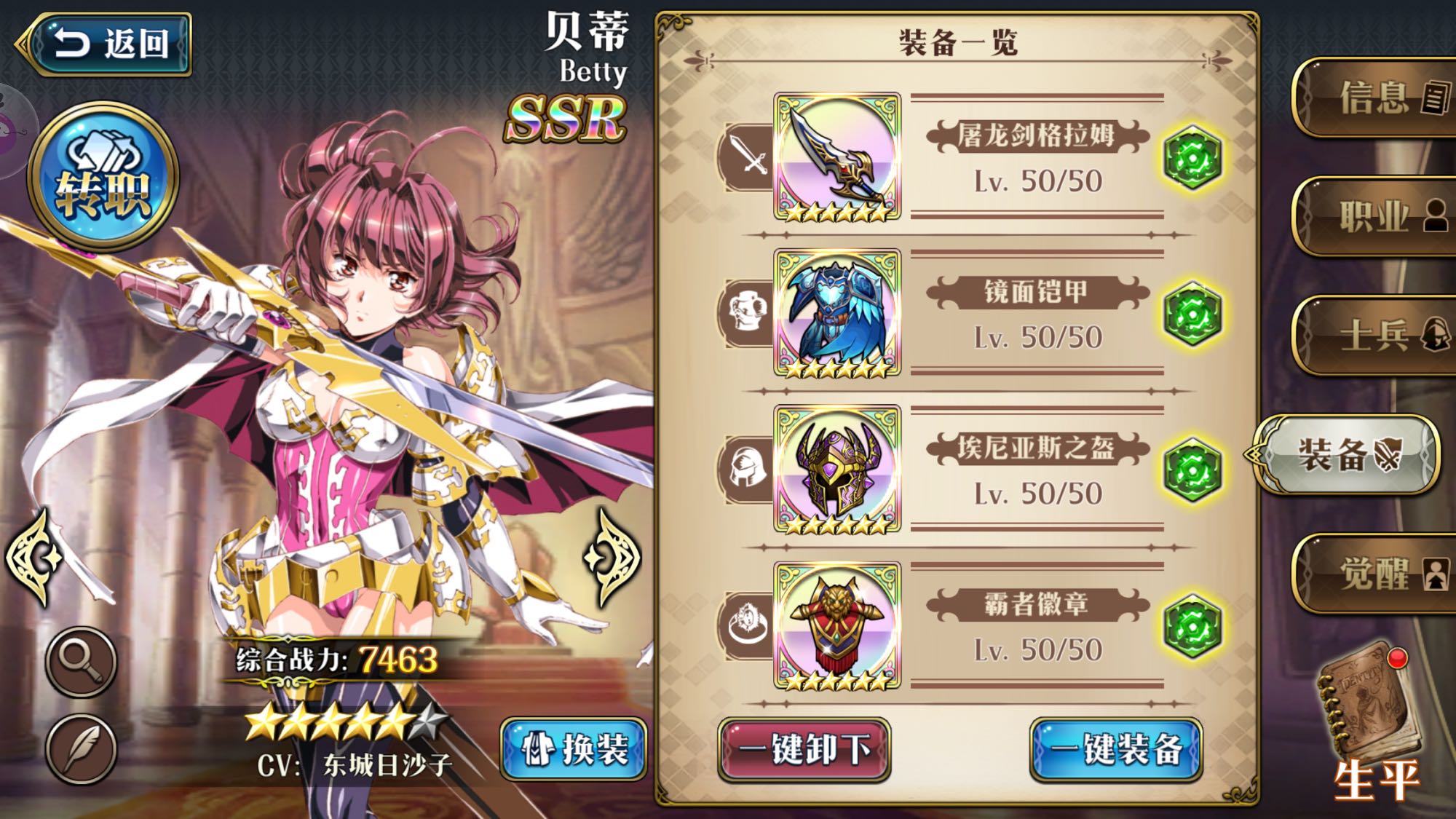The image size is (1456, 819).
Task: Switch to the 职业 tab
Action: click(x=1374, y=216)
